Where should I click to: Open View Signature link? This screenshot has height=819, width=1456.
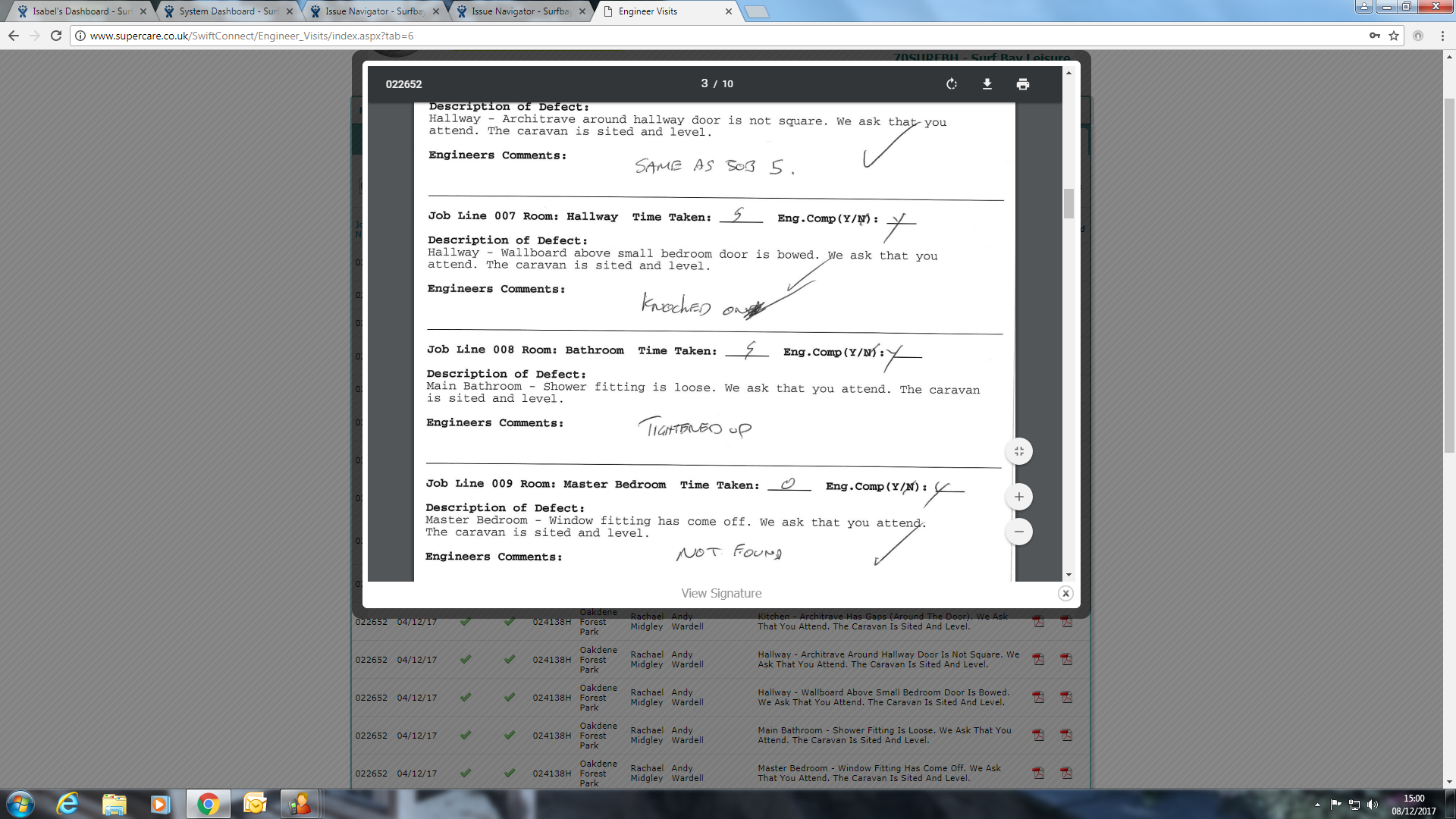[721, 594]
